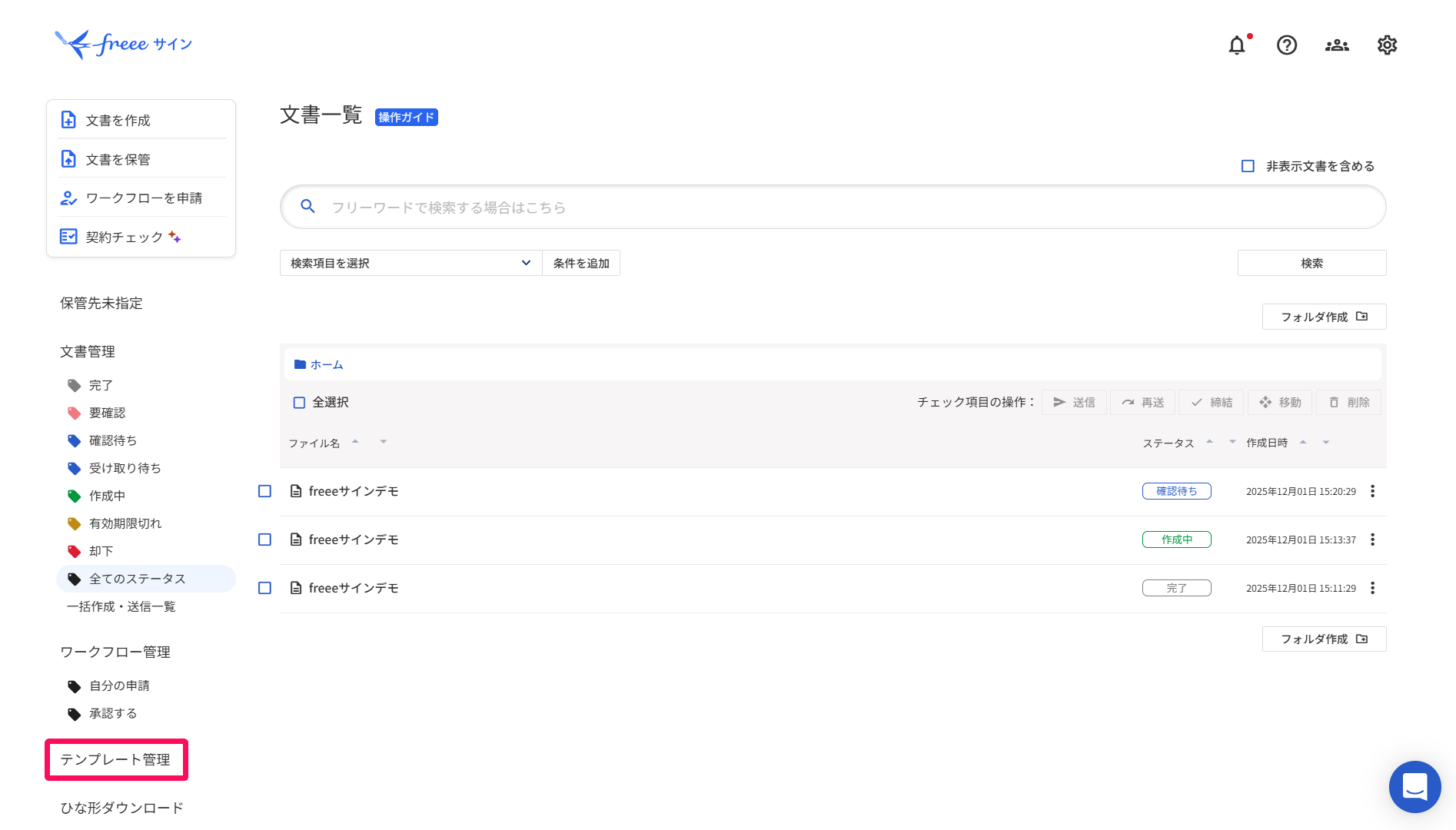This screenshot has height=830, width=1456.
Task: Sort ステータス ascending arrow
Action: coord(1209,441)
